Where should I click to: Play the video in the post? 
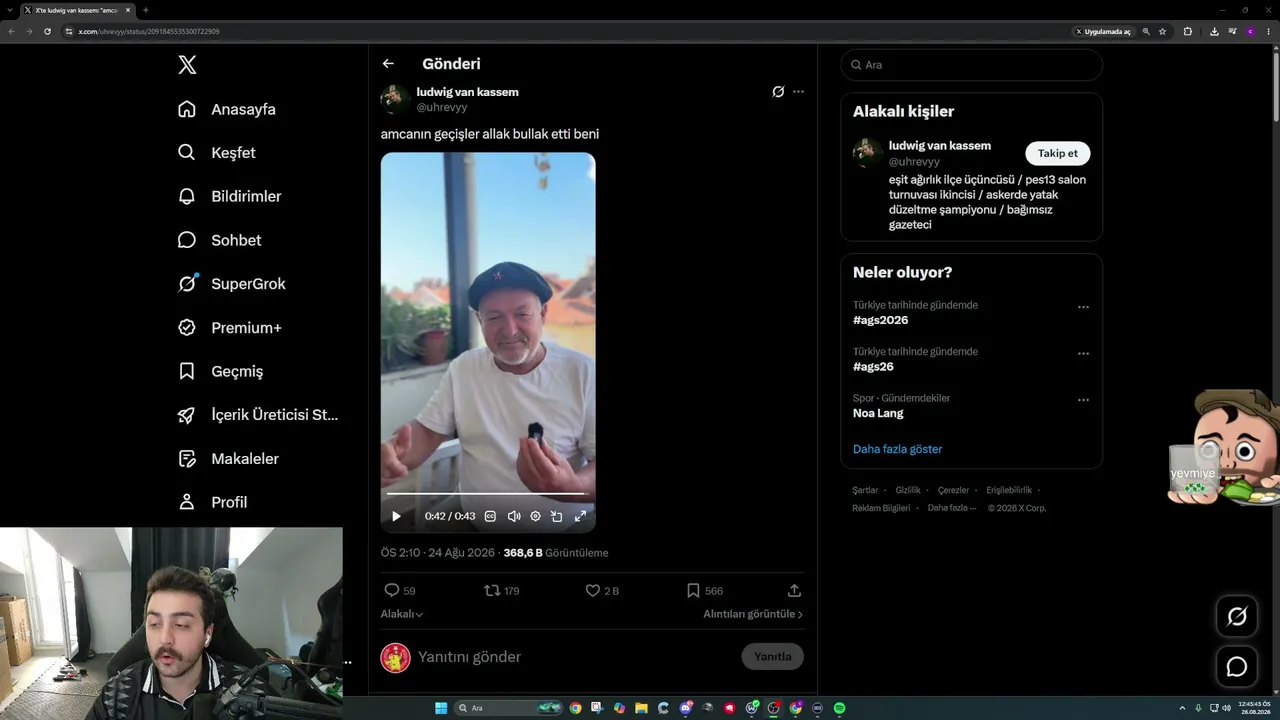point(396,517)
